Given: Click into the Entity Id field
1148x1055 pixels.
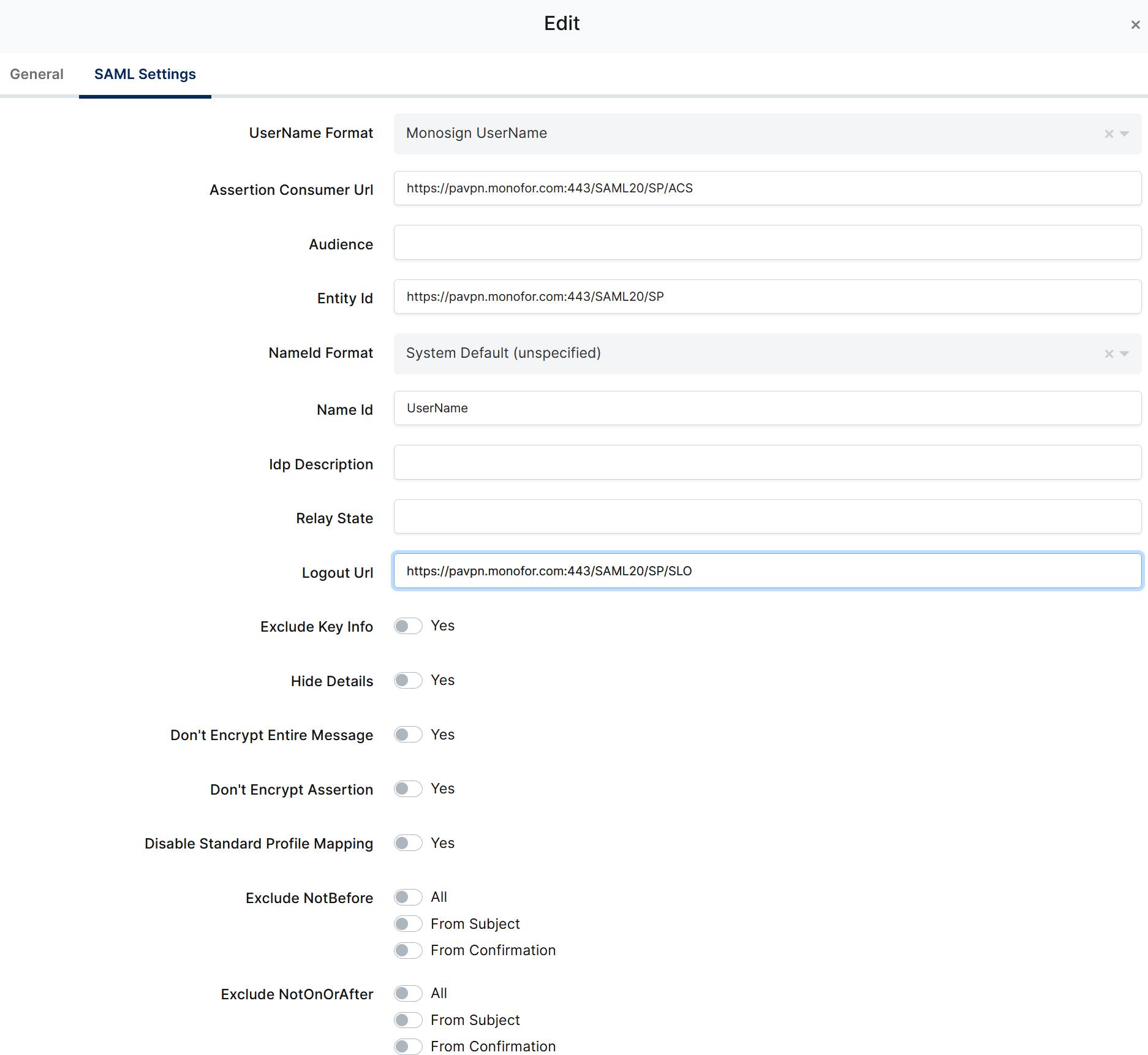Looking at the screenshot, I should (x=767, y=297).
